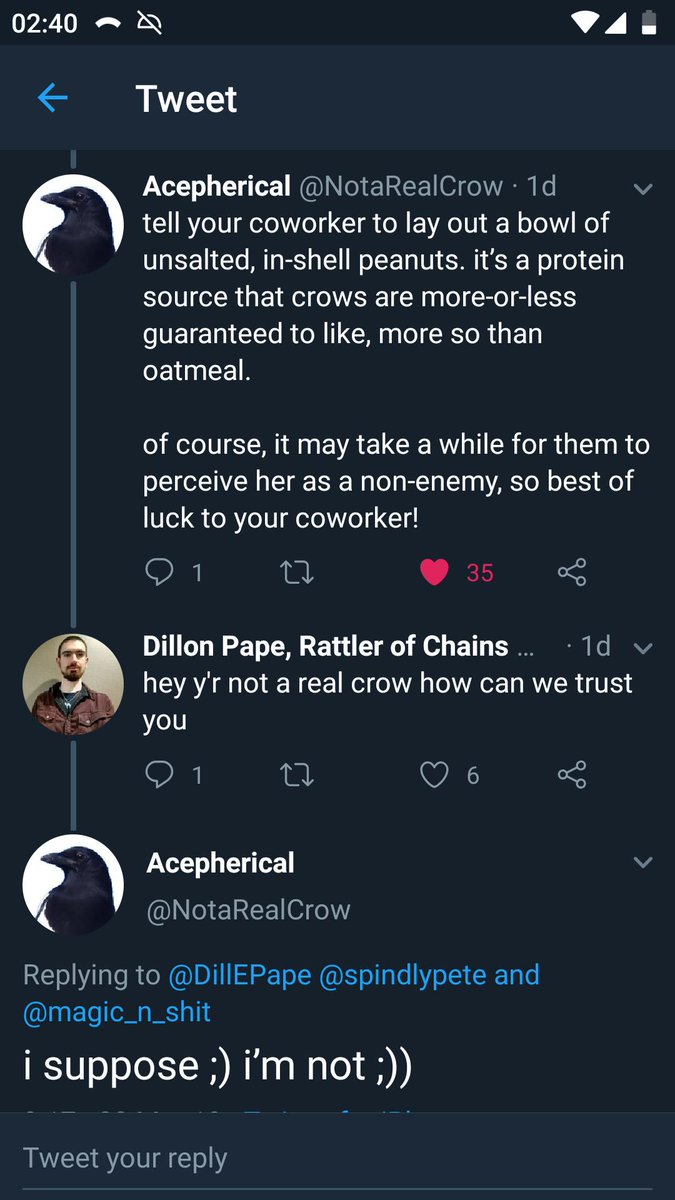Tap the muted notifications status icon
Screen dimensions: 675x1200
click(x=149, y=24)
